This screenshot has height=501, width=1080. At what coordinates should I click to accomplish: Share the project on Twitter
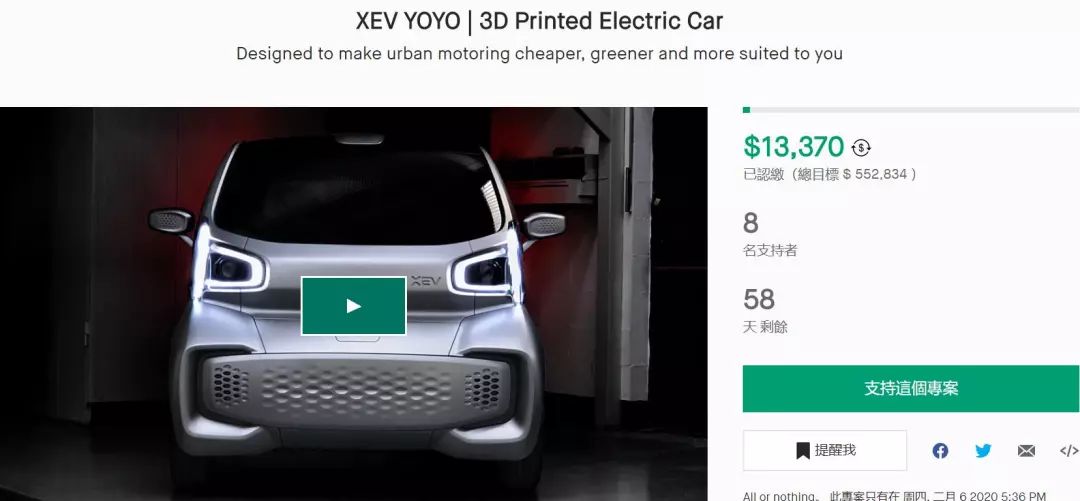click(983, 451)
